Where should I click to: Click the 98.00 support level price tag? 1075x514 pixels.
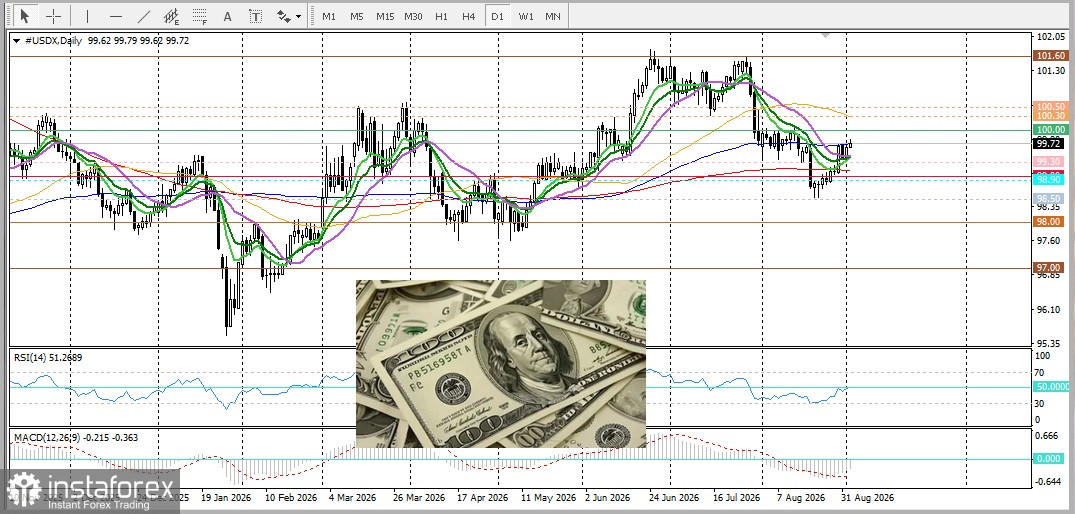(x=1050, y=222)
